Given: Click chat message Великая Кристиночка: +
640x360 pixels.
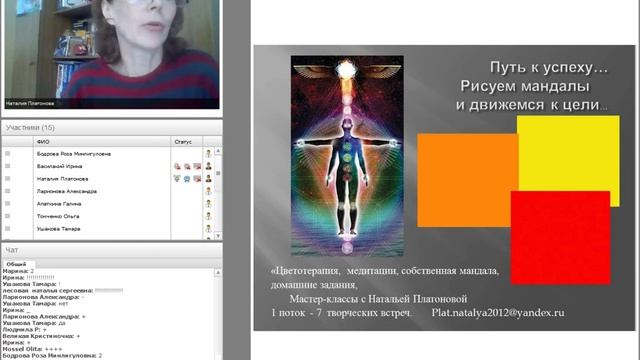Looking at the screenshot, I should tap(41, 336).
